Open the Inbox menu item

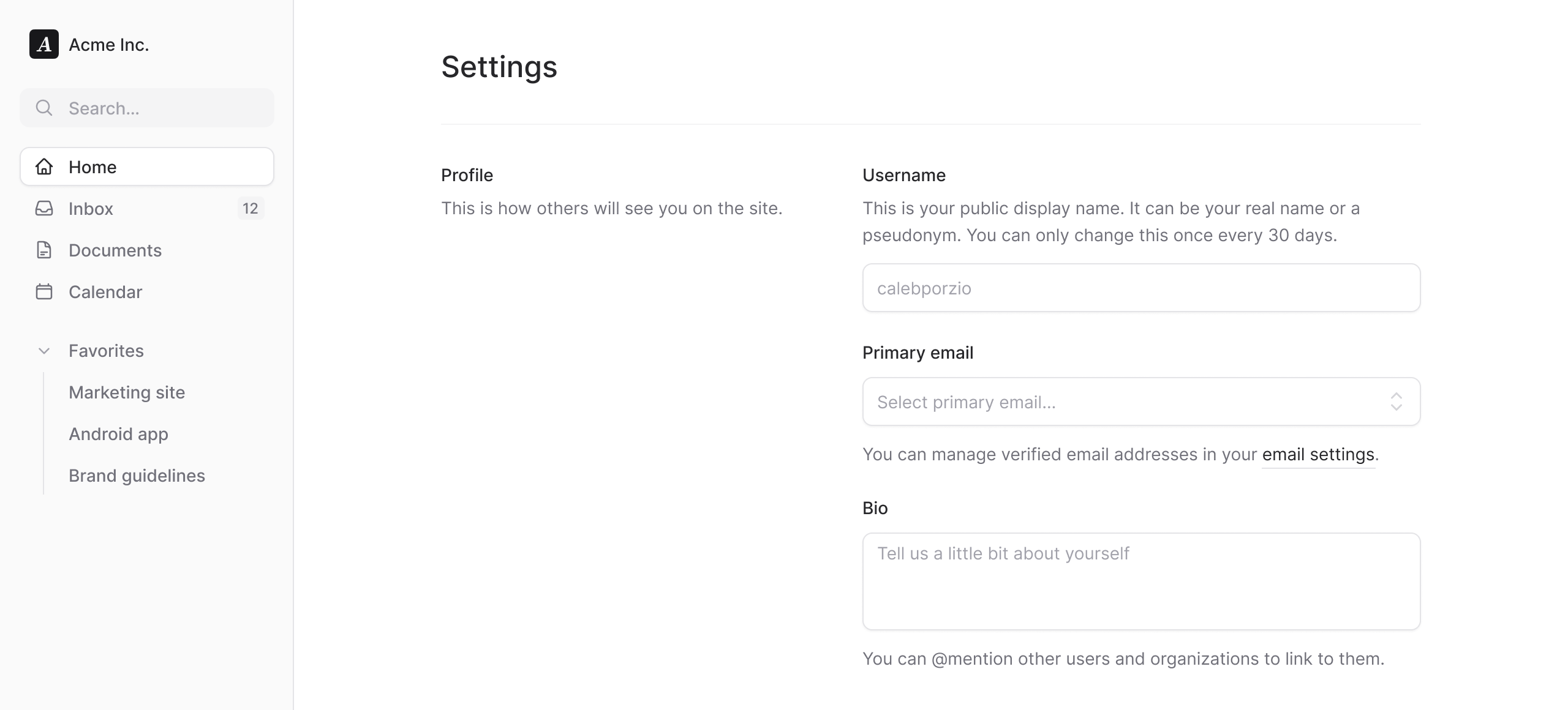(91, 208)
